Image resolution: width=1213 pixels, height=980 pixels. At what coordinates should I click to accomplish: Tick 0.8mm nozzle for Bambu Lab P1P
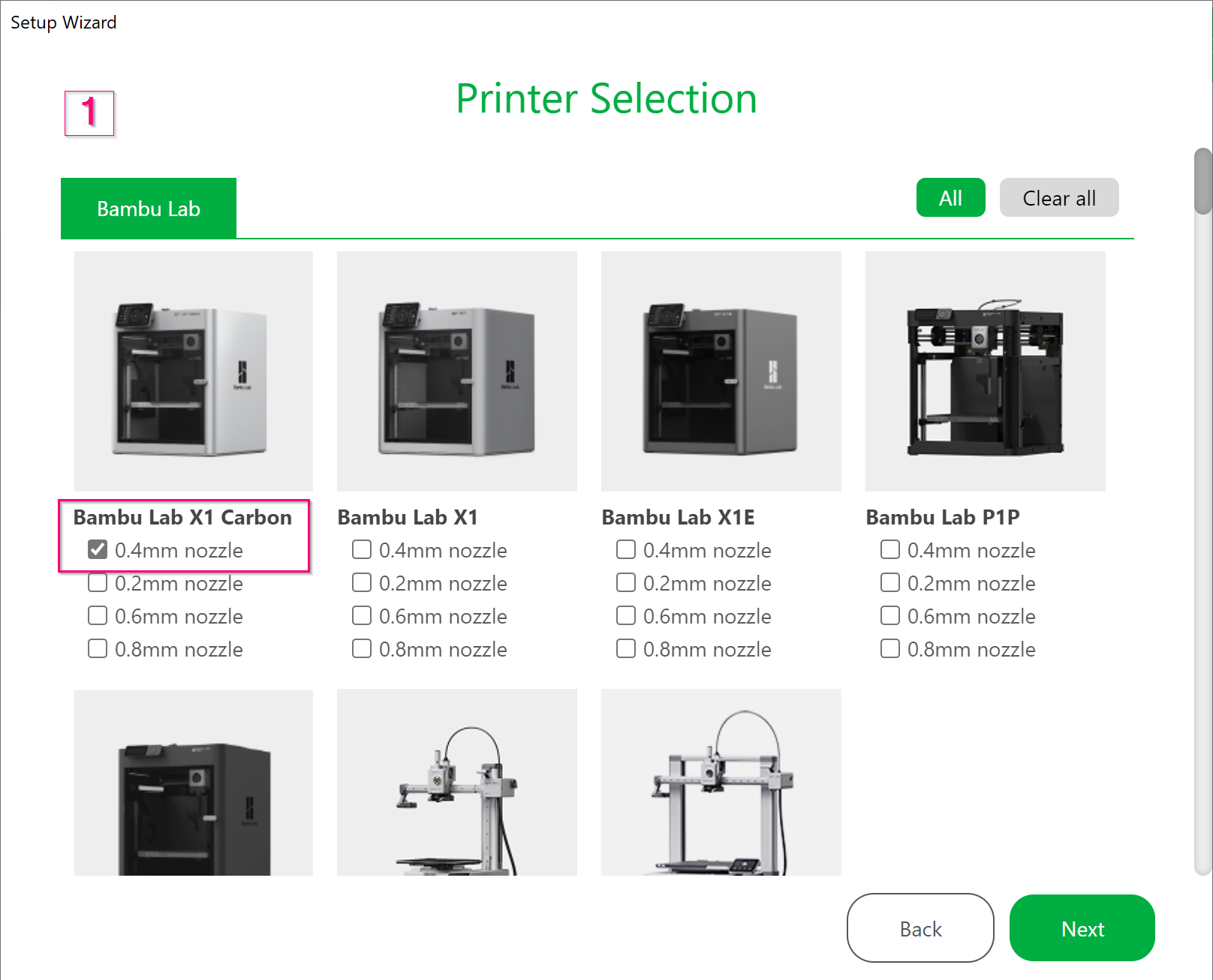tap(890, 649)
